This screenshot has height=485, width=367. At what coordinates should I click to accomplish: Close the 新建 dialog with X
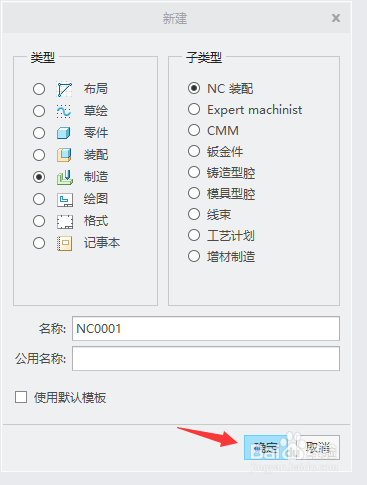tap(336, 18)
